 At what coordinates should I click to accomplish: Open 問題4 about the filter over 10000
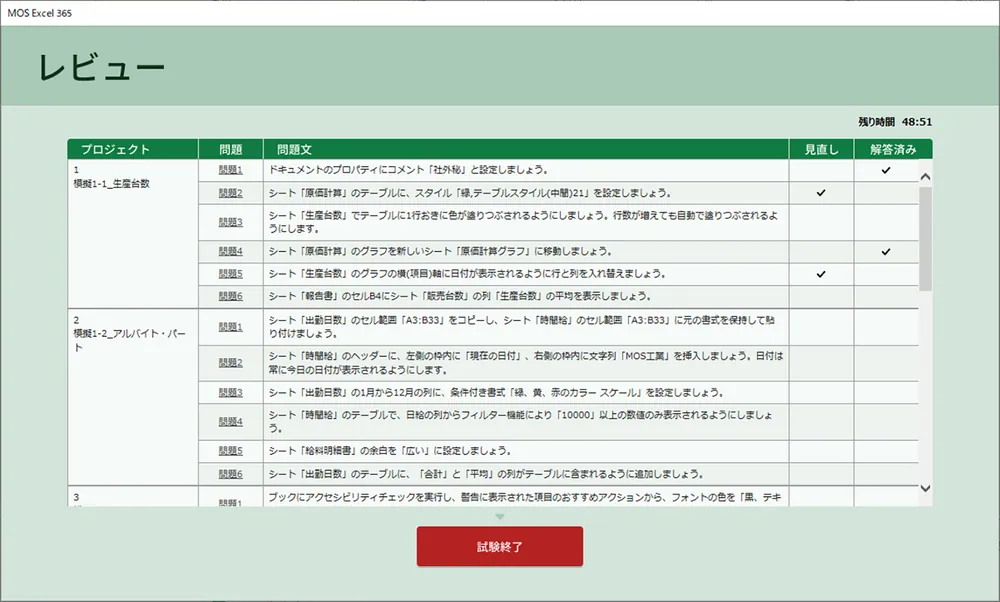click(x=232, y=420)
